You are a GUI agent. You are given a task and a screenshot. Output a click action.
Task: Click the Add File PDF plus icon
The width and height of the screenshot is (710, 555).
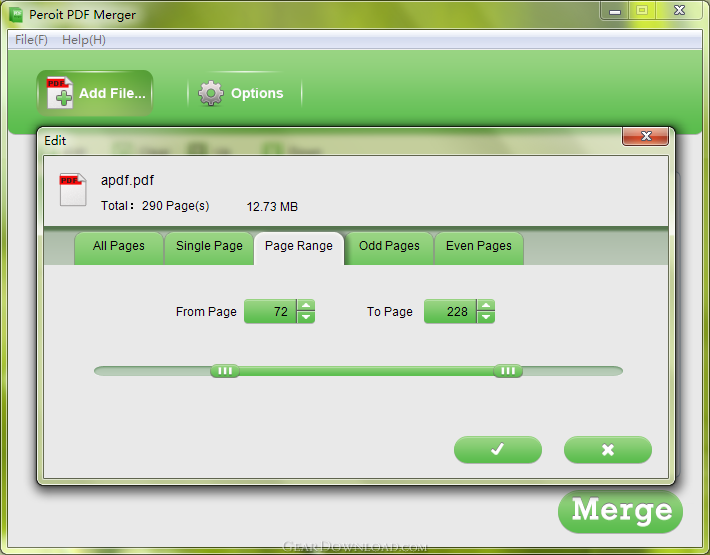pyautogui.click(x=60, y=92)
